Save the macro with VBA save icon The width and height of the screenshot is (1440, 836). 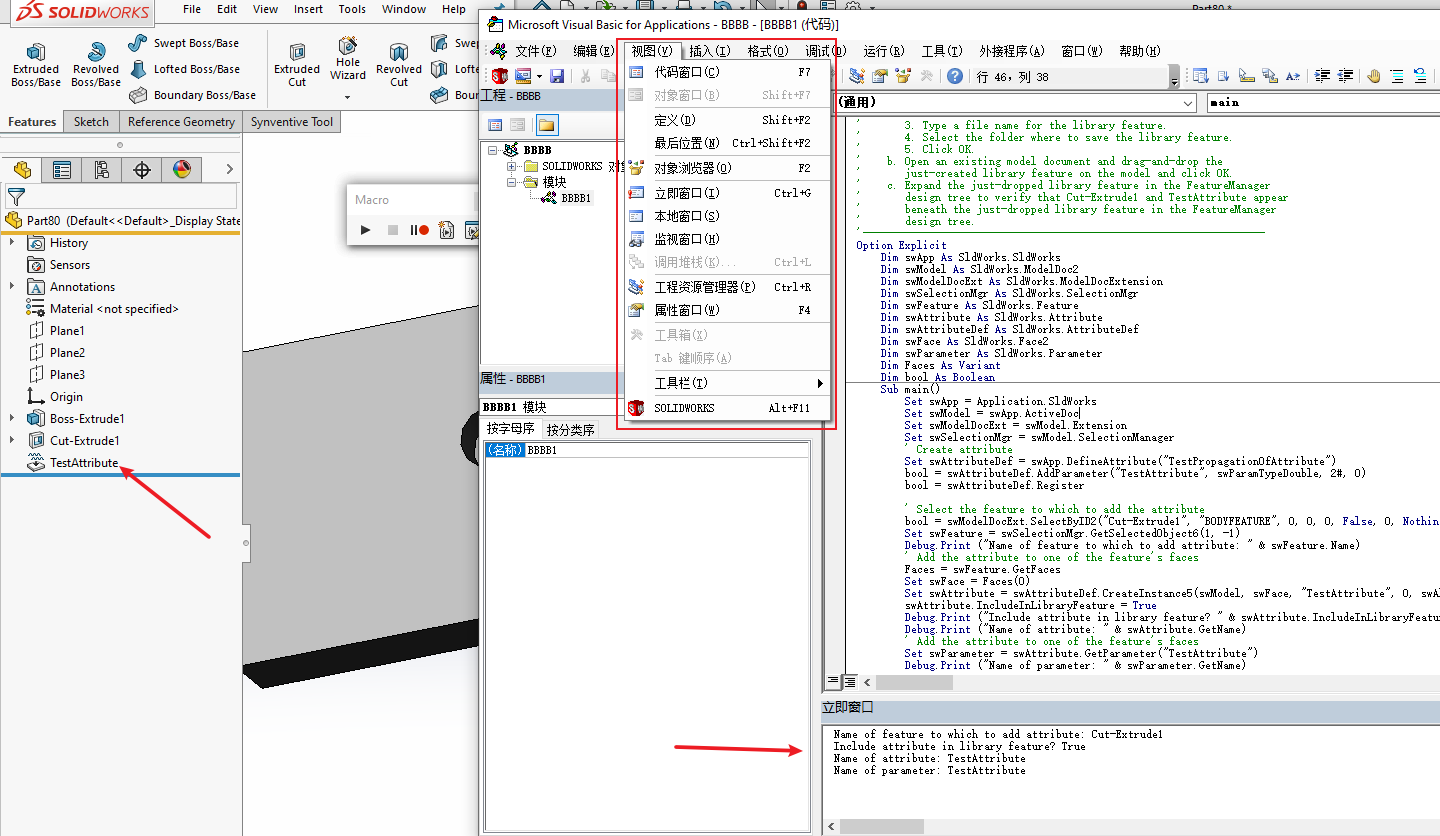click(x=557, y=76)
